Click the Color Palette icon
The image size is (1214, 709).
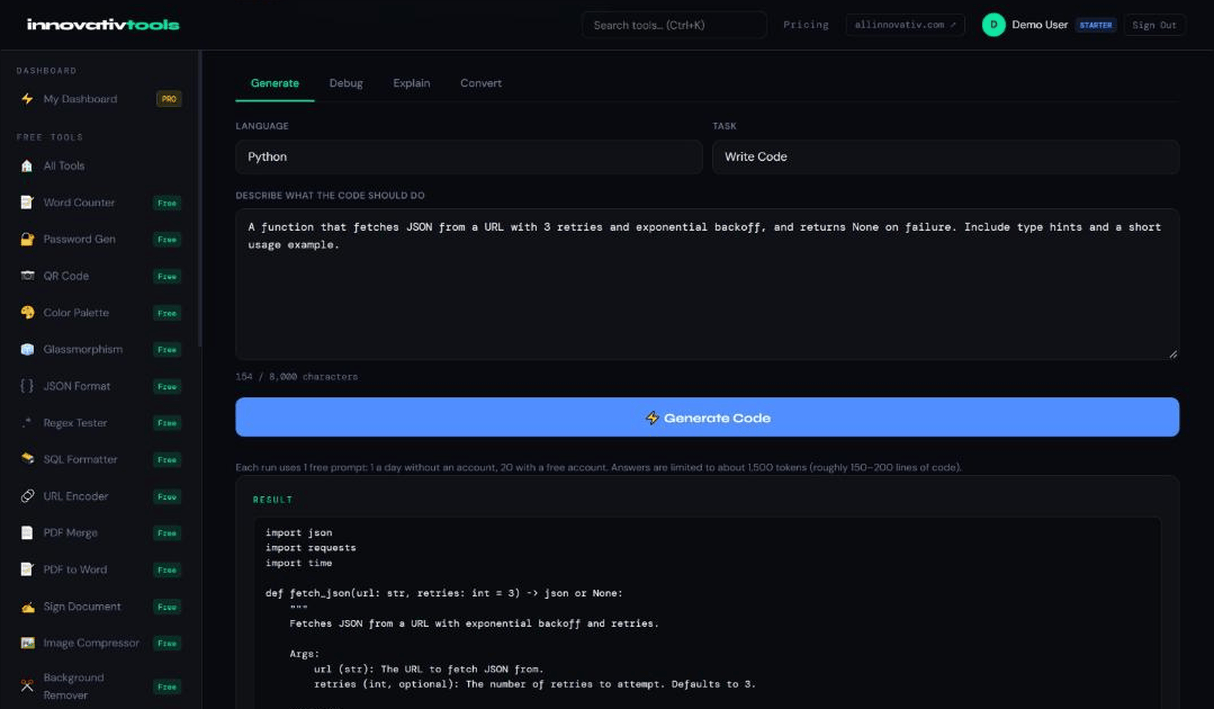[x=27, y=313]
